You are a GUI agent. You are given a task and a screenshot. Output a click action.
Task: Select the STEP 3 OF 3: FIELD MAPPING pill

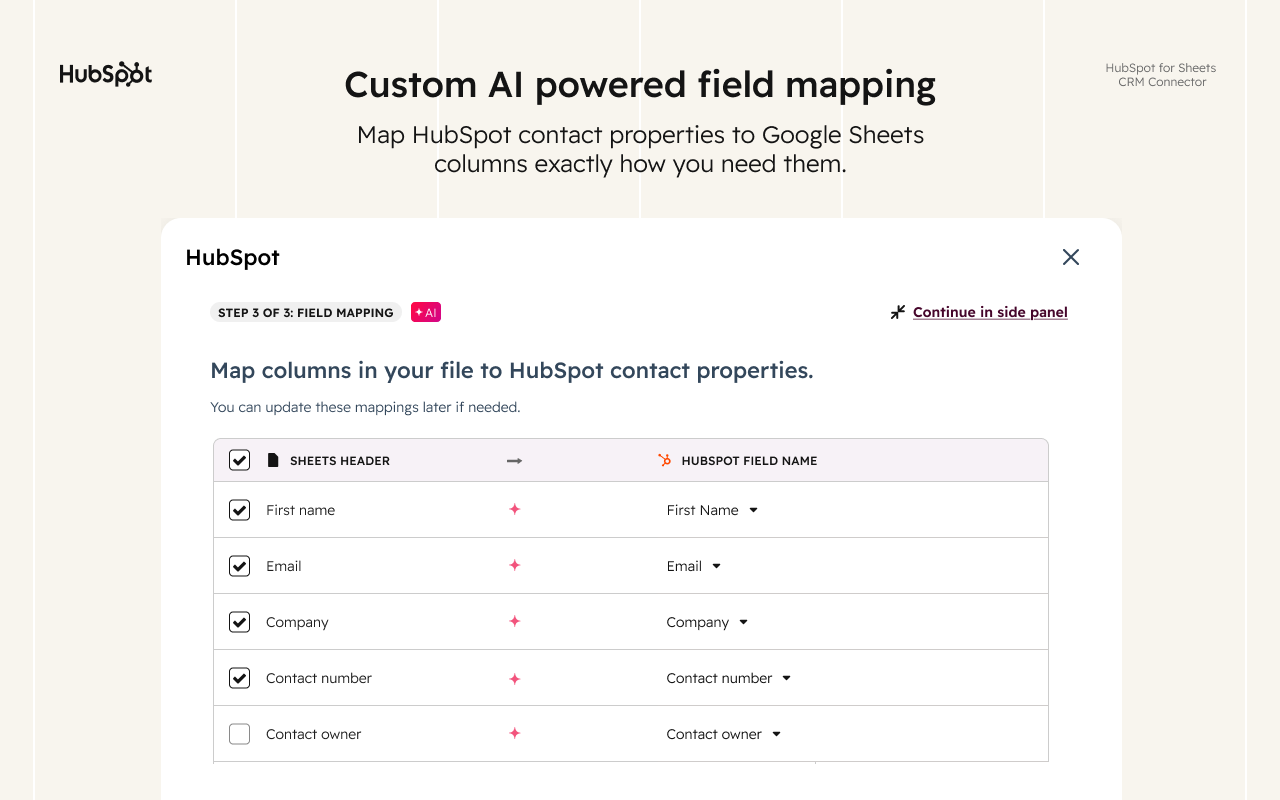tap(305, 312)
